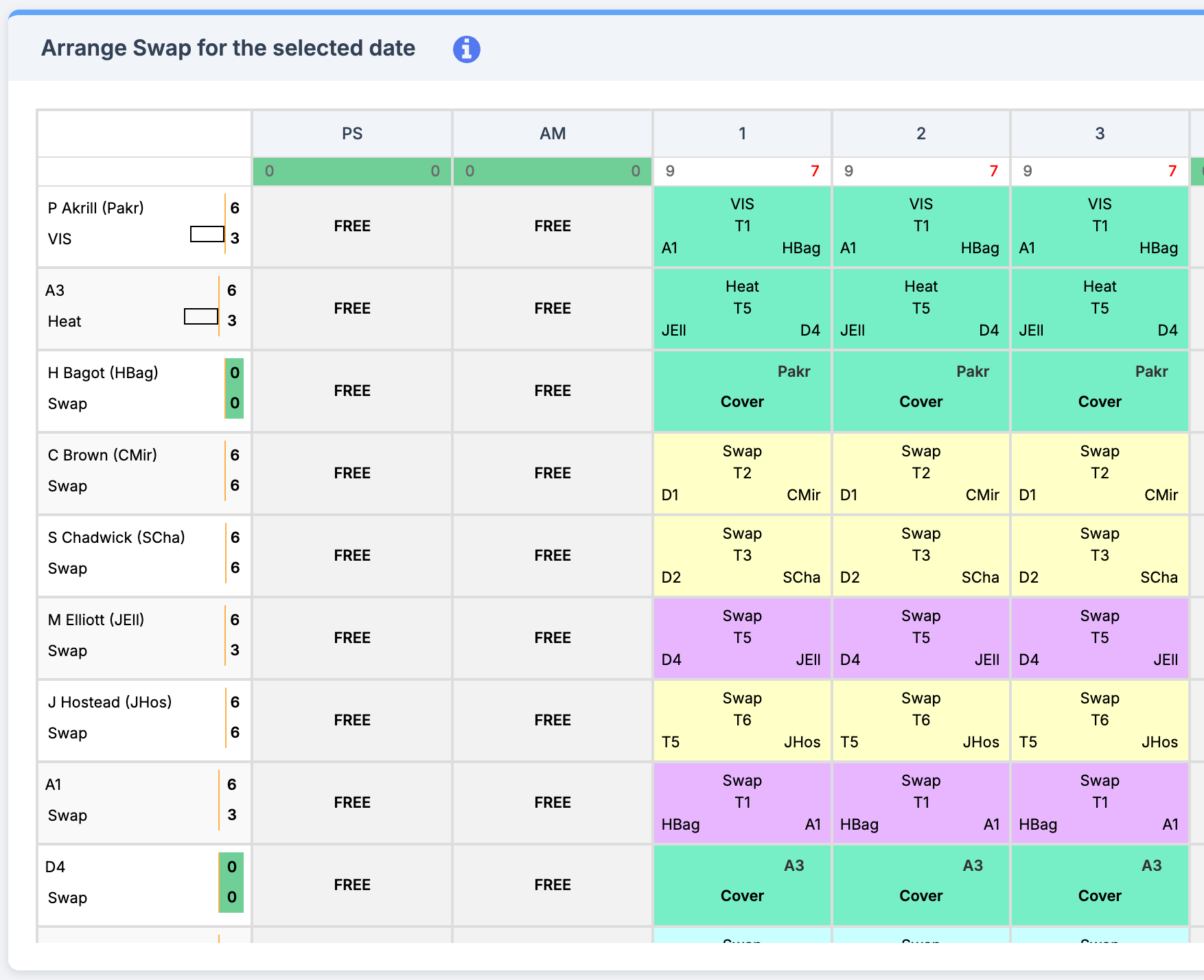Image resolution: width=1204 pixels, height=980 pixels.
Task: Click the S Chadwick (SCha) row name
Action: [116, 537]
